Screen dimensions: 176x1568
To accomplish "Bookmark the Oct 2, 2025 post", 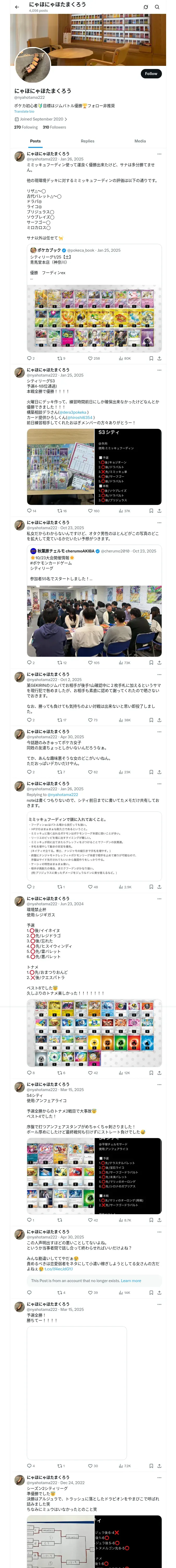I will [151, 720].
